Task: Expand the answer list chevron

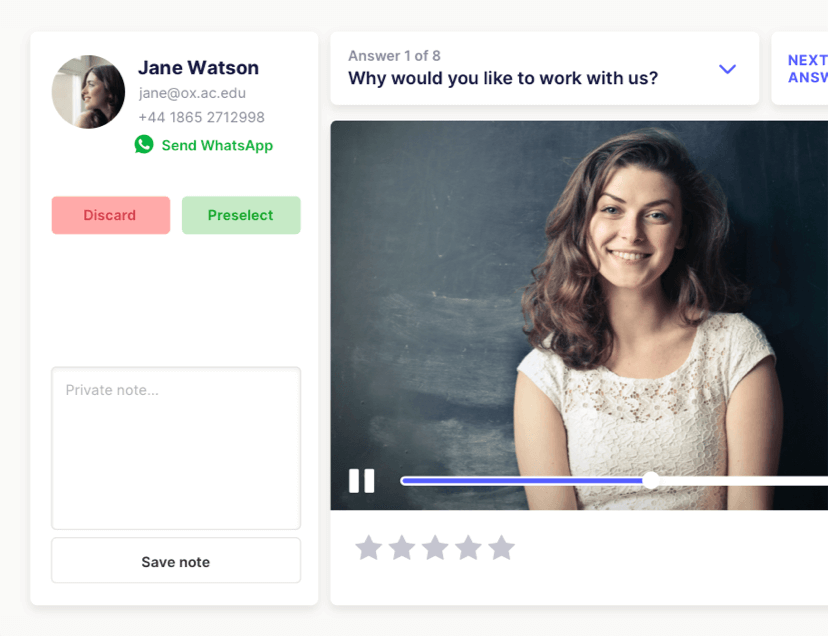Action: (727, 69)
